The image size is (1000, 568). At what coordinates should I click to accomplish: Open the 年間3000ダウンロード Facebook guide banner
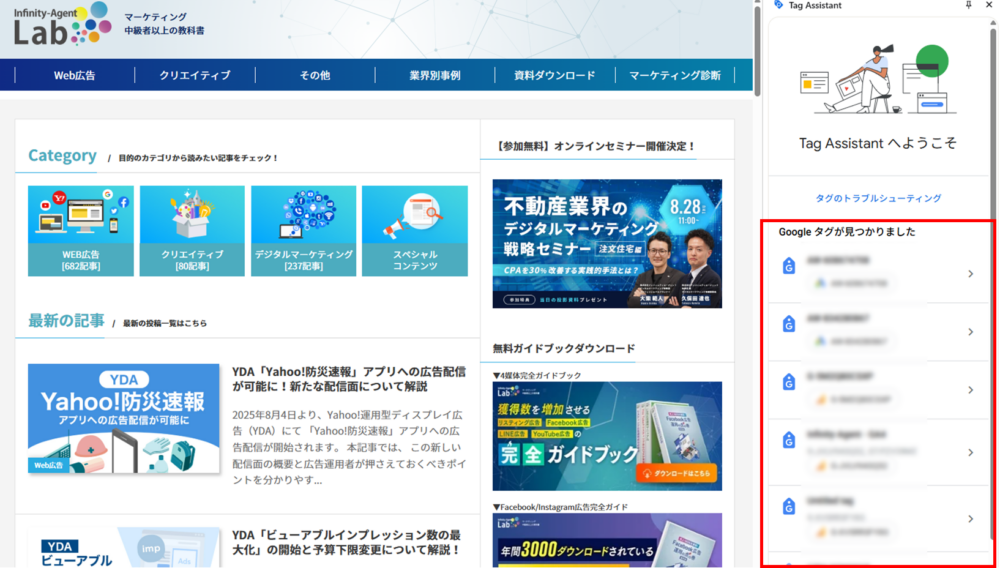[x=607, y=541]
